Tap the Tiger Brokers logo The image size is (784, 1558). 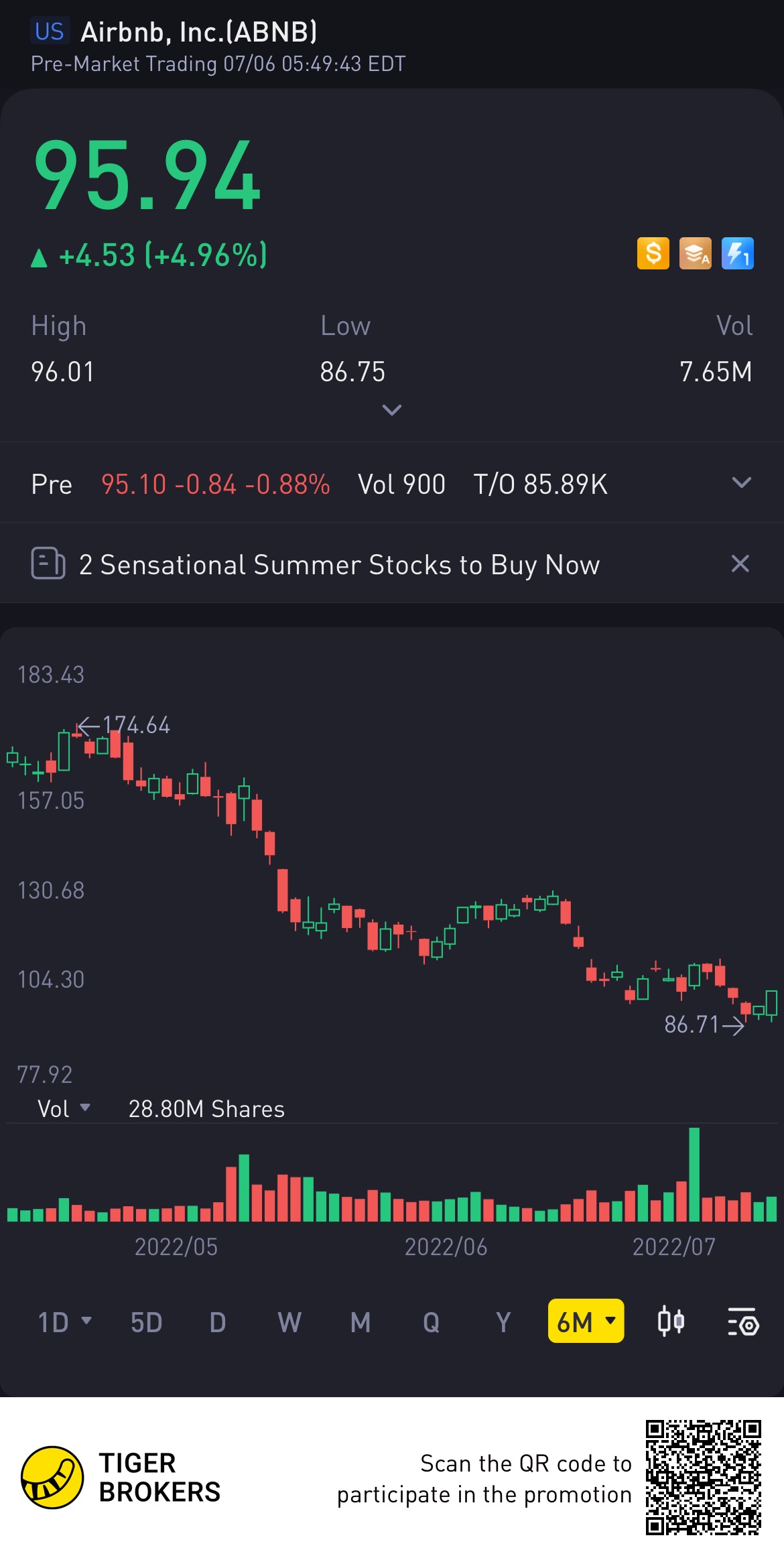(52, 1477)
